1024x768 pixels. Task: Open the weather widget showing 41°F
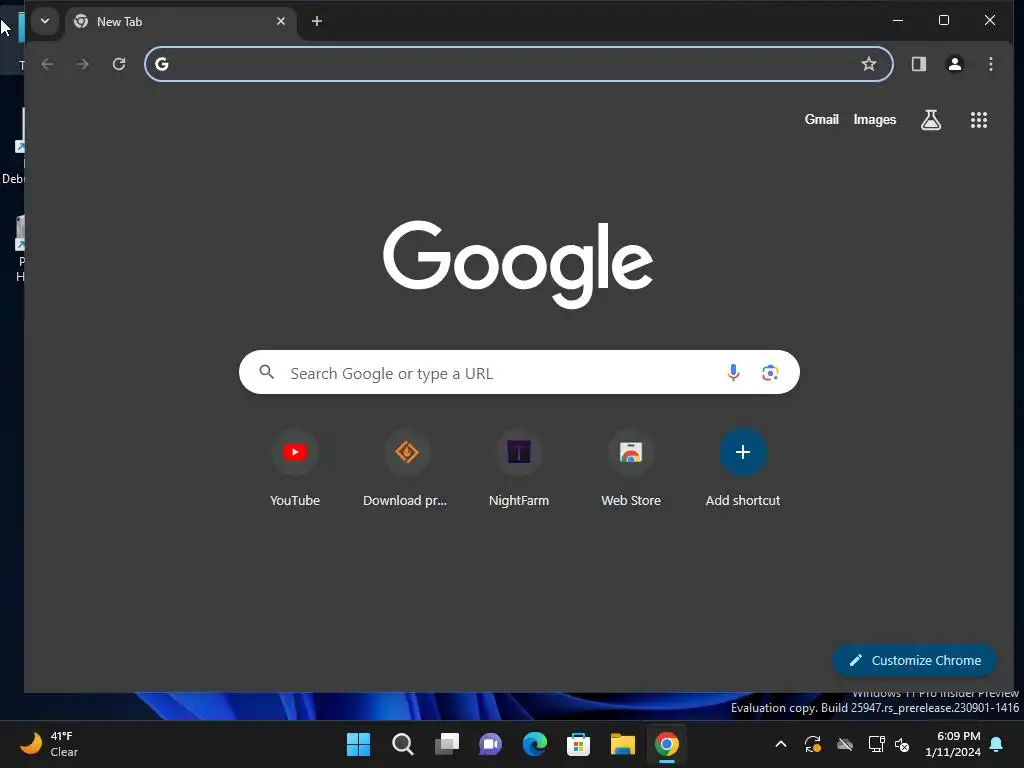point(50,744)
